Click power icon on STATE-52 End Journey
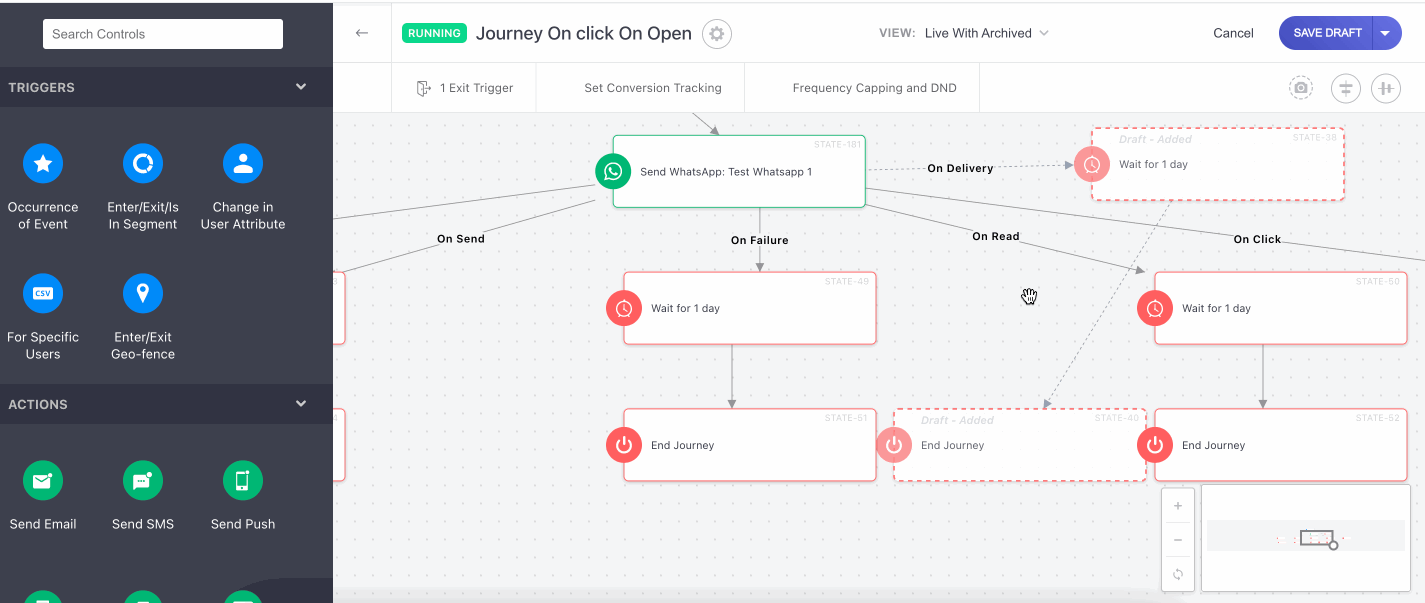 pos(1155,445)
